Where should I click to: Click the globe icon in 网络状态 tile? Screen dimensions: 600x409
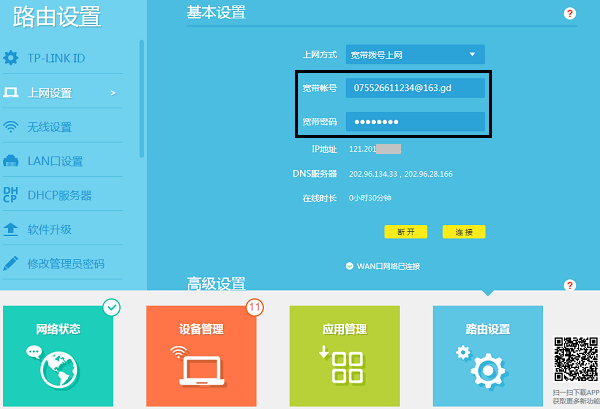tap(59, 370)
